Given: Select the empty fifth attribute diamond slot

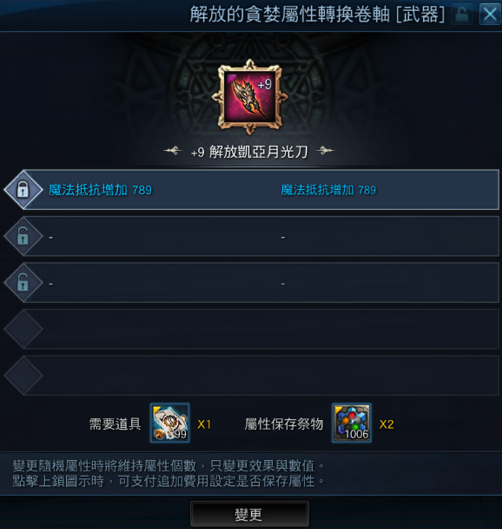Looking at the screenshot, I should [x=23, y=375].
